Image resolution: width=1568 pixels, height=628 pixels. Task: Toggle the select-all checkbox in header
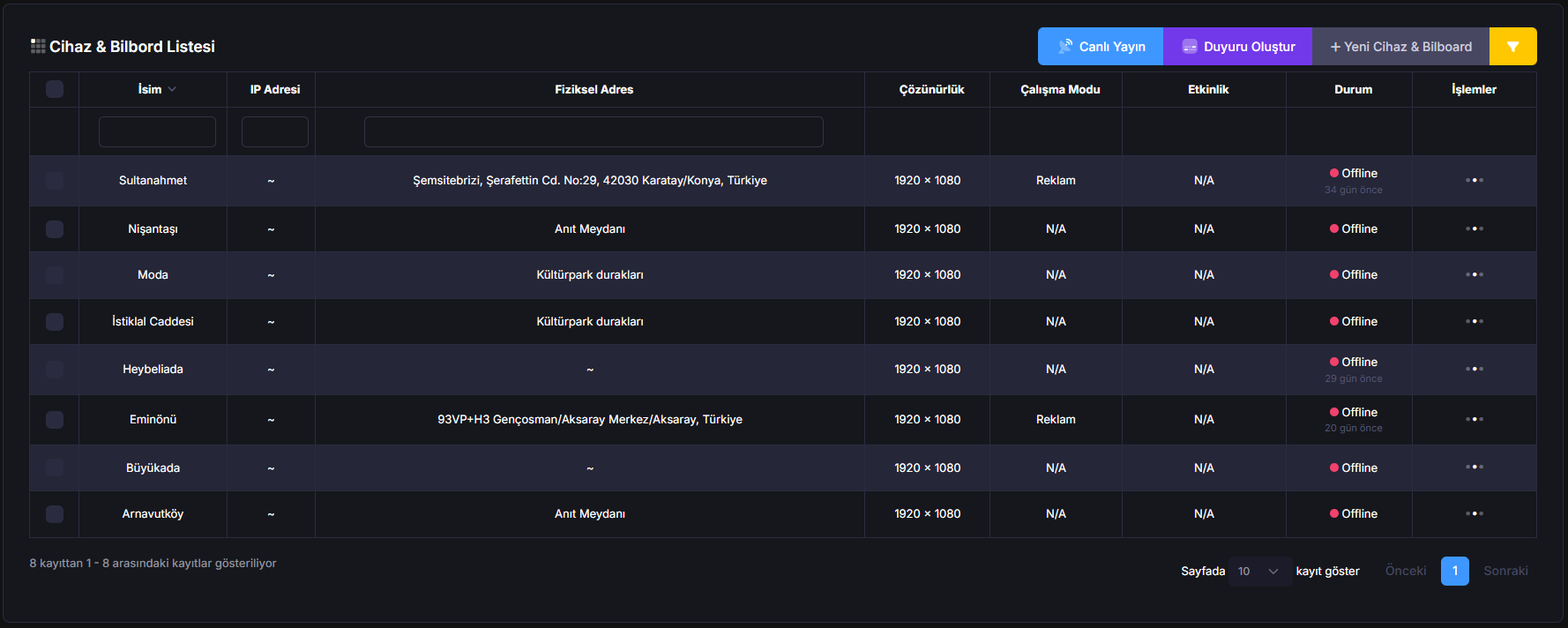tap(55, 89)
